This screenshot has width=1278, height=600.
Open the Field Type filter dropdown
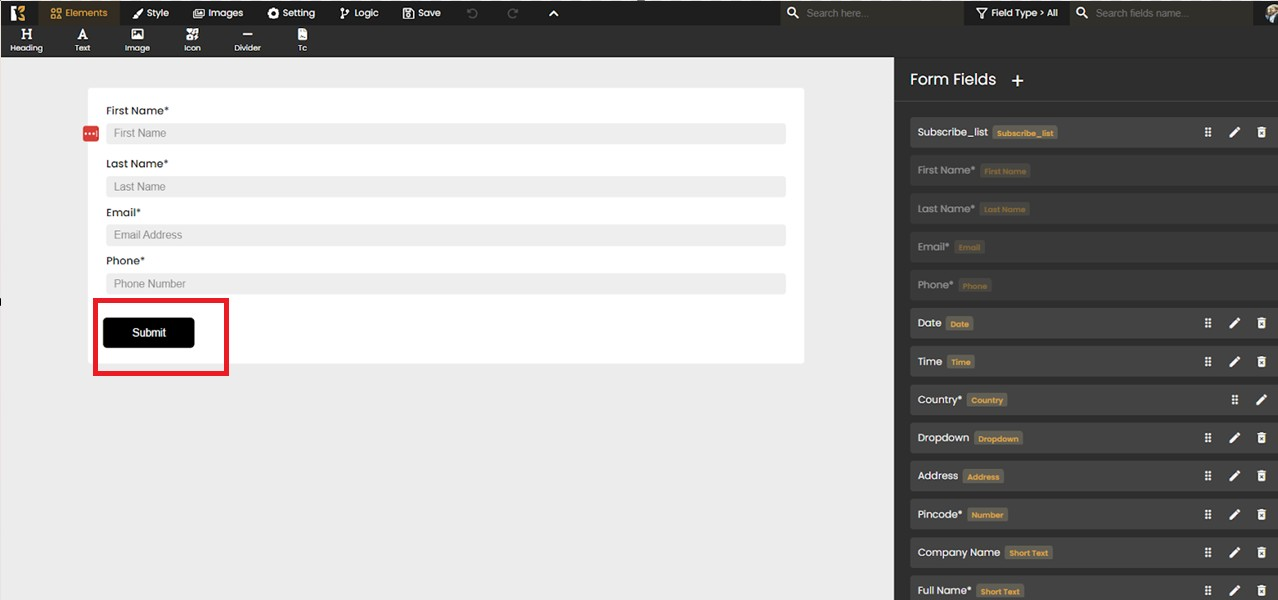pos(1016,13)
